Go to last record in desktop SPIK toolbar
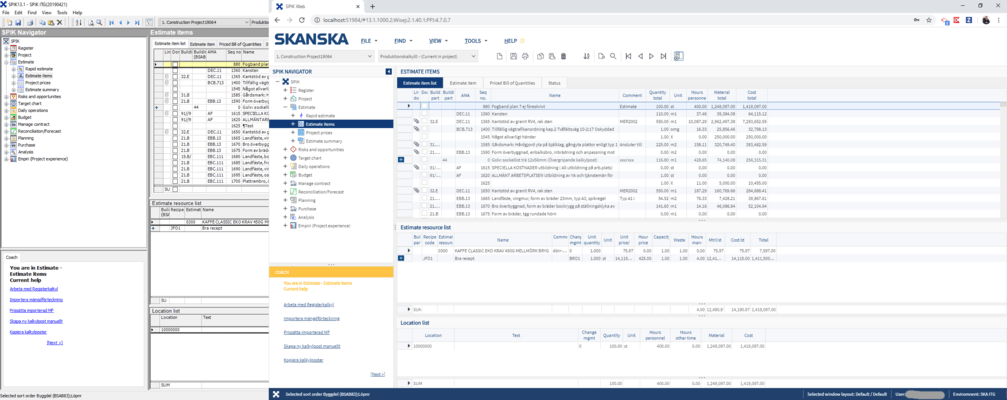 [137, 22]
